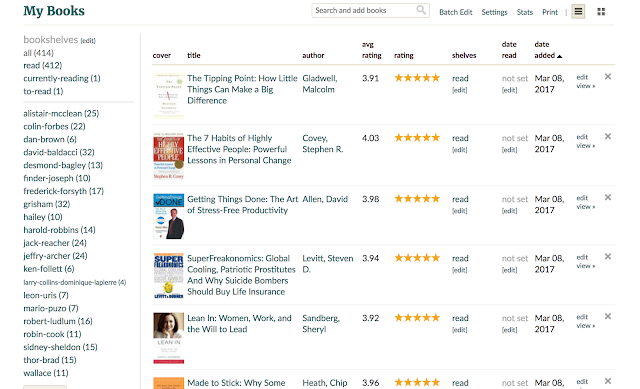The width and height of the screenshot is (640, 389).
Task: Open the david-baldacci (32) shelf
Action: pyautogui.click(x=59, y=152)
